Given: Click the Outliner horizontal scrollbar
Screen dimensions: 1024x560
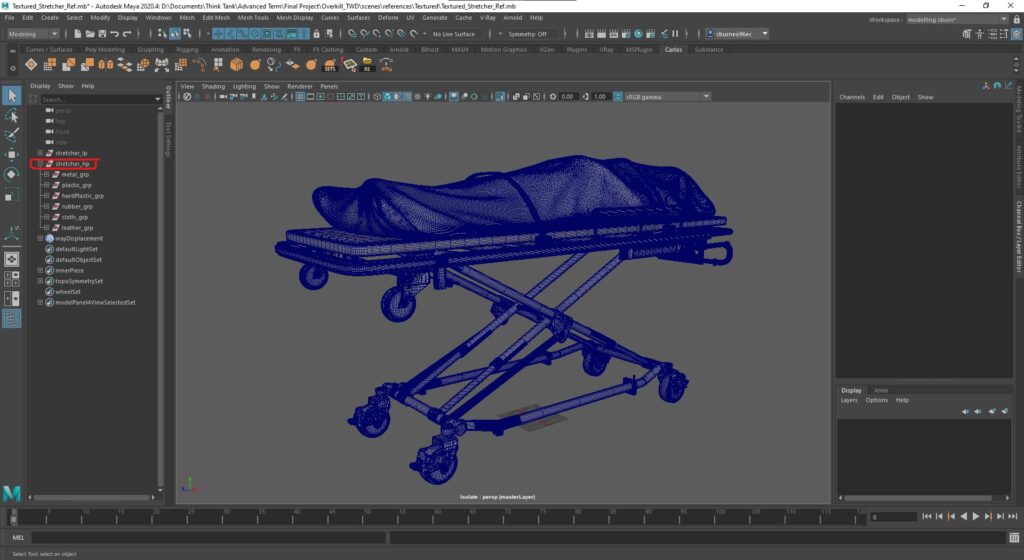Looking at the screenshot, I should coord(91,497).
